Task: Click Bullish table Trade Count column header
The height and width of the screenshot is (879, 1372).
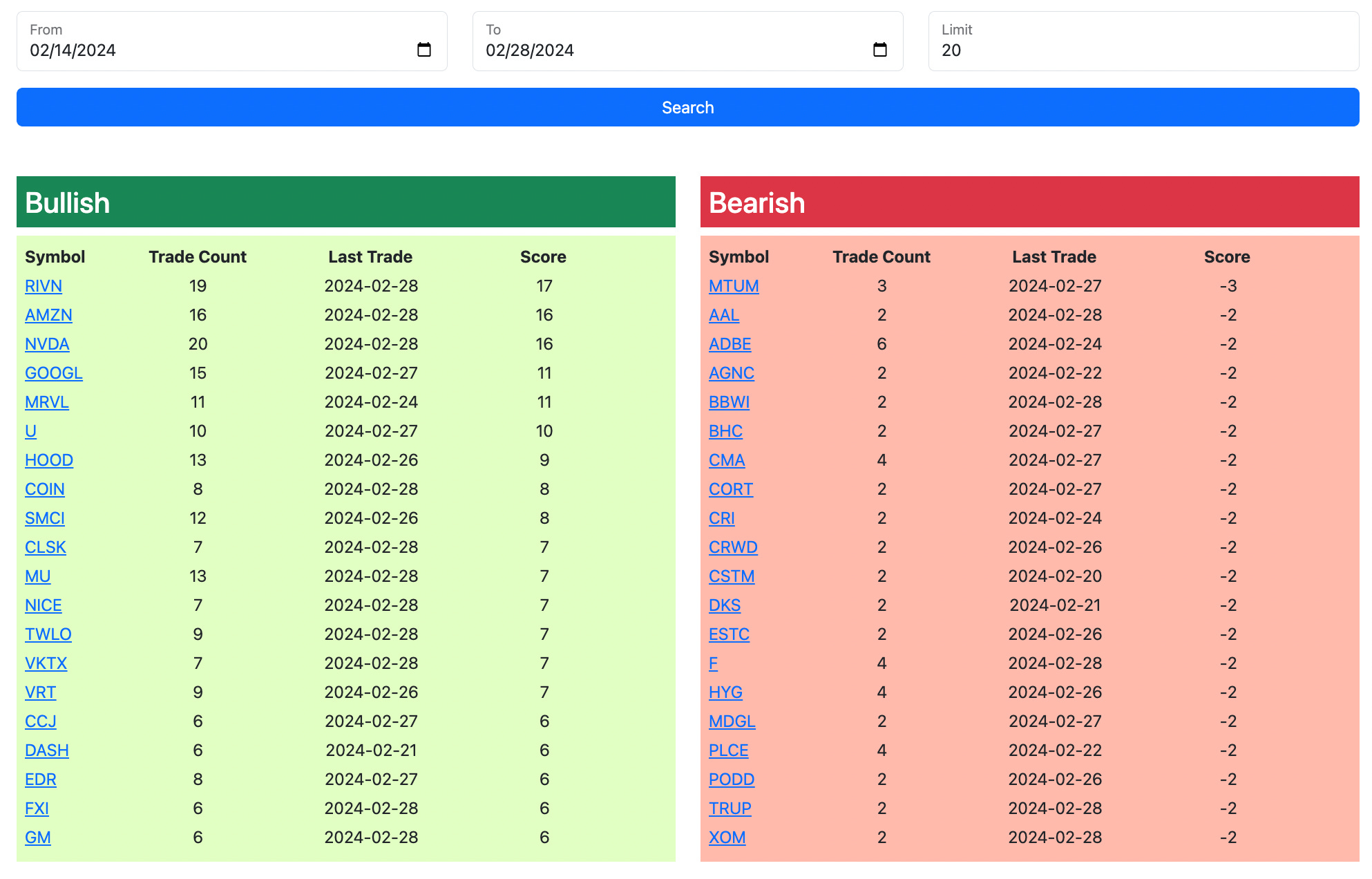Action: tap(198, 257)
